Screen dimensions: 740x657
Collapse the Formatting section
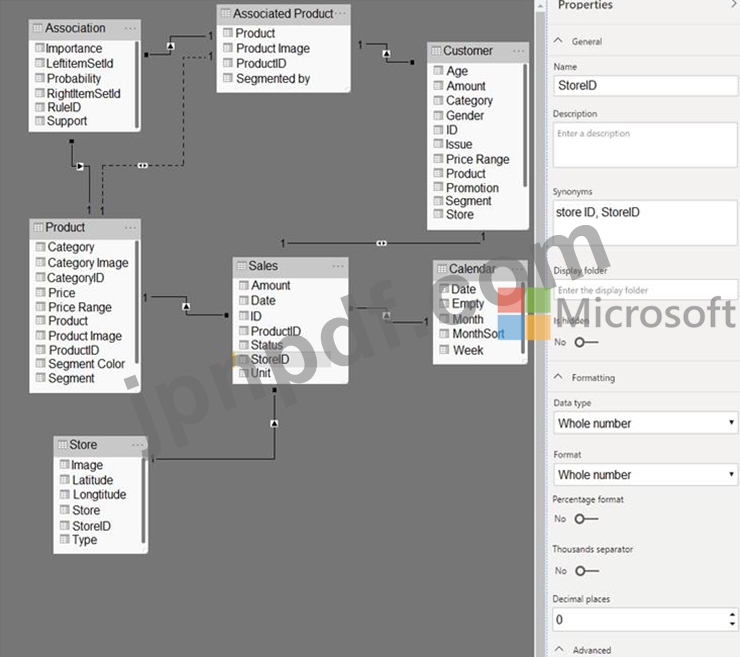coord(558,377)
